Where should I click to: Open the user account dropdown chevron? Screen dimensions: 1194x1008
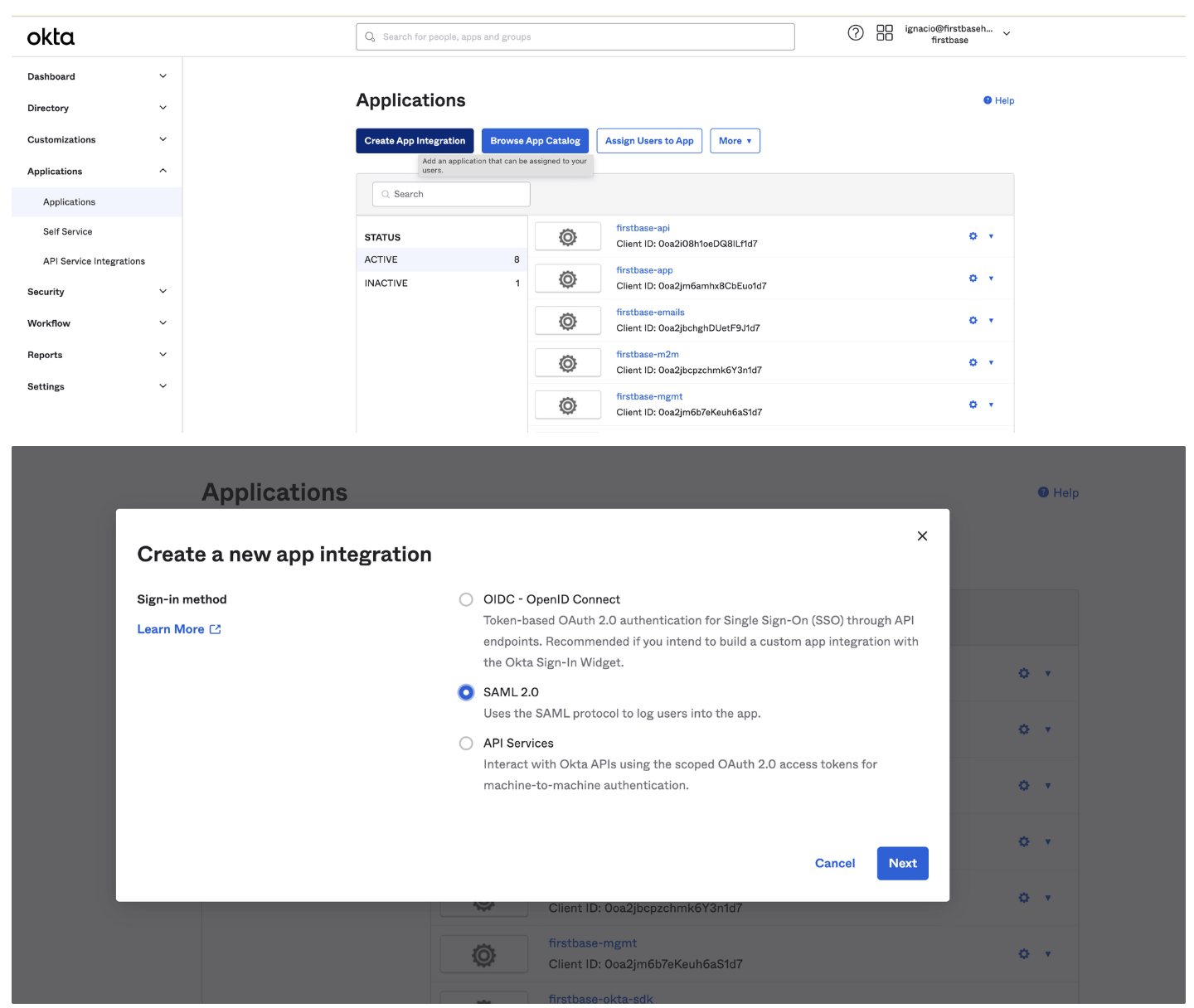point(1007,34)
